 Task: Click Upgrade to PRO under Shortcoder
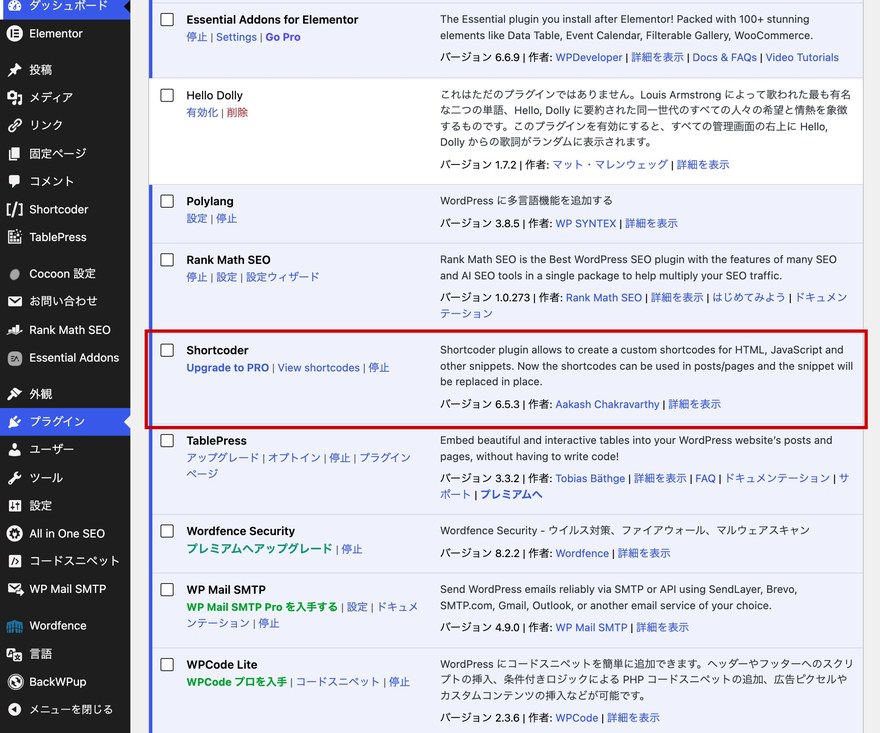[227, 368]
